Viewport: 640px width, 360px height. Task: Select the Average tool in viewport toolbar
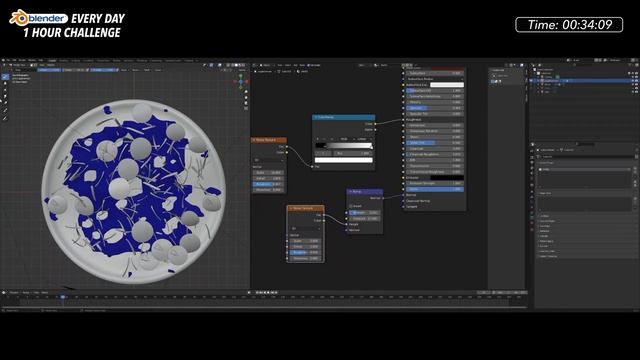5,90
